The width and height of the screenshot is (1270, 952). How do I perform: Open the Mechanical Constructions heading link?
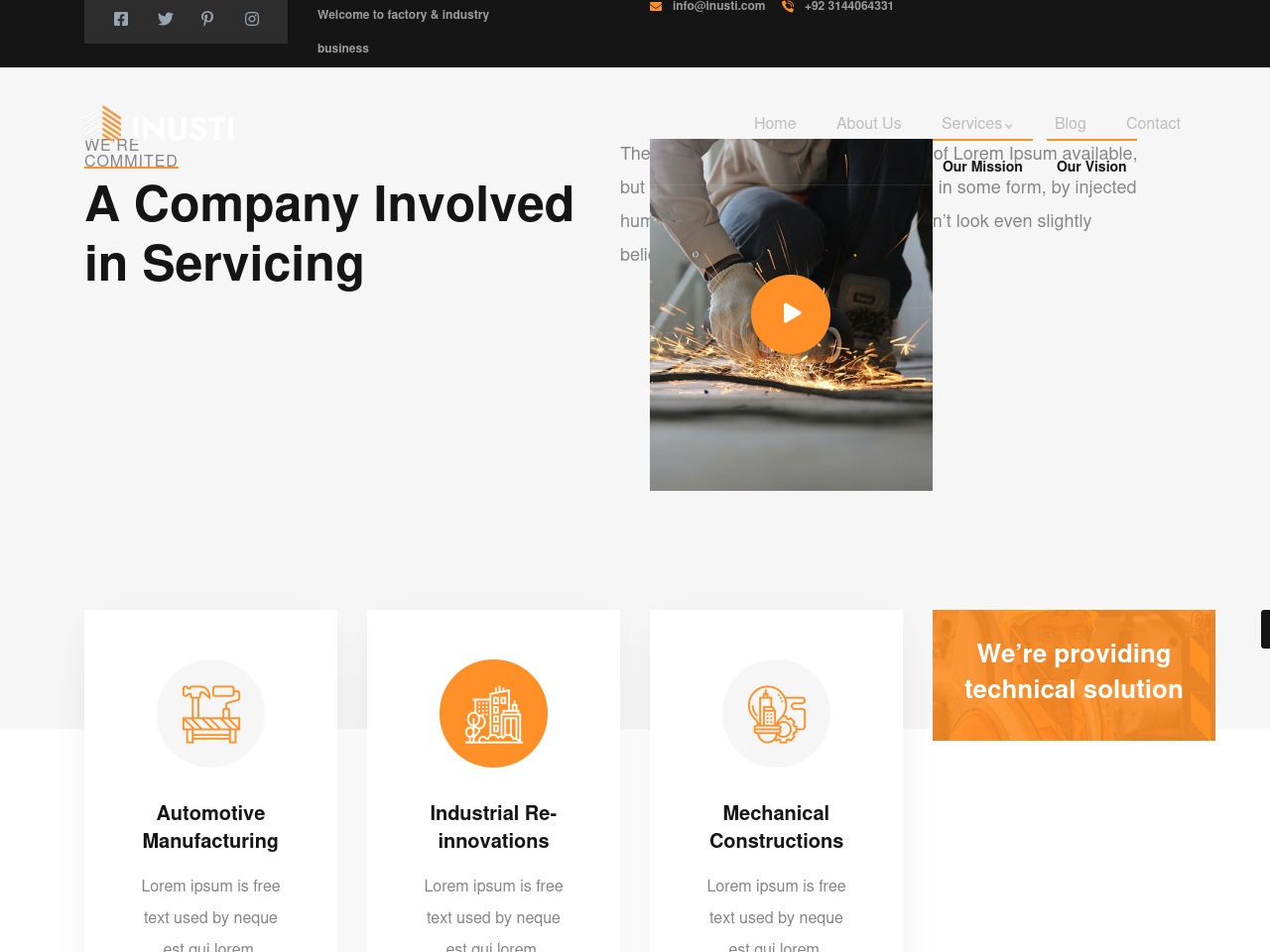(776, 827)
